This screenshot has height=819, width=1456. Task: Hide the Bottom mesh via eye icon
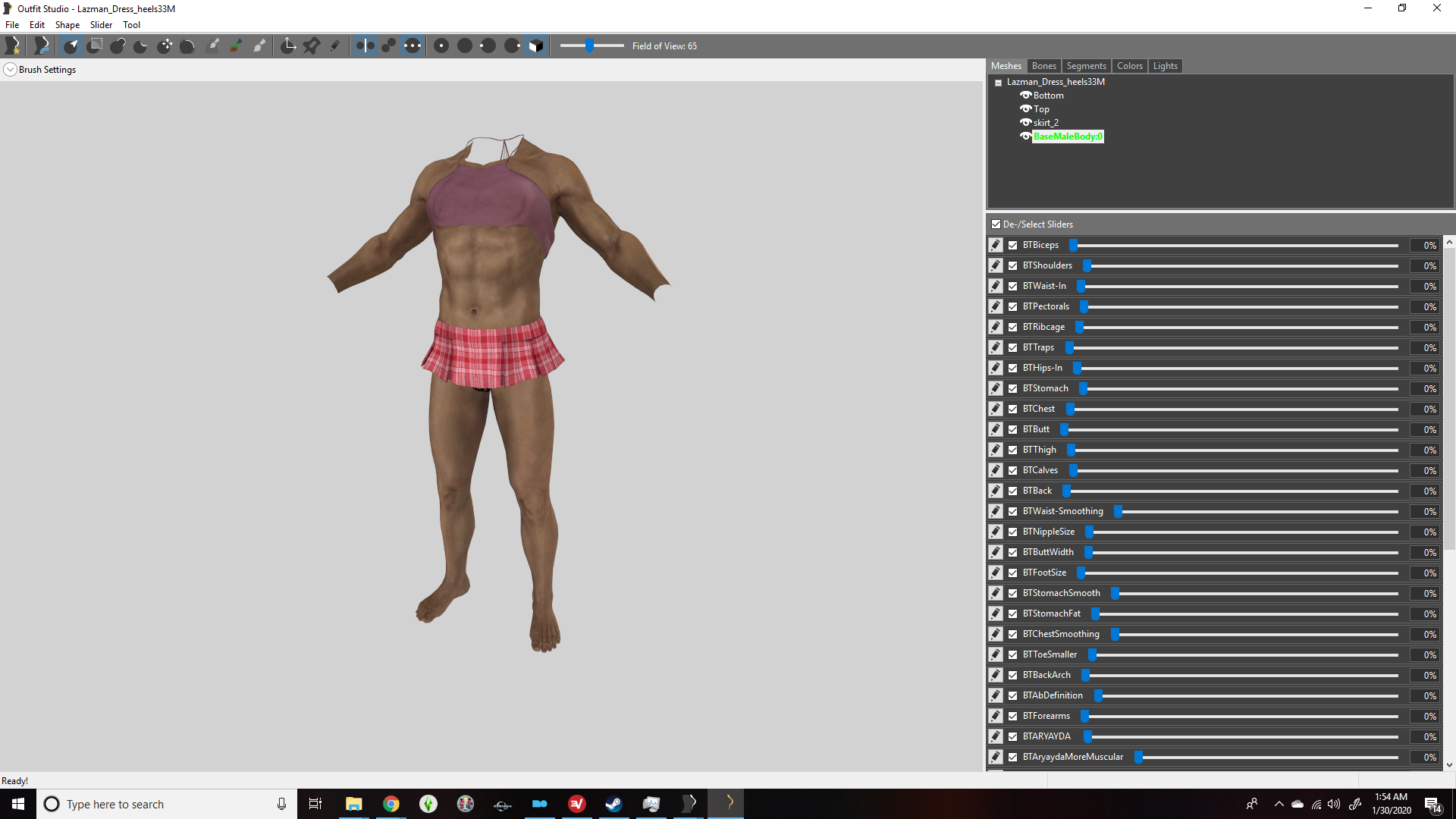coord(1025,96)
